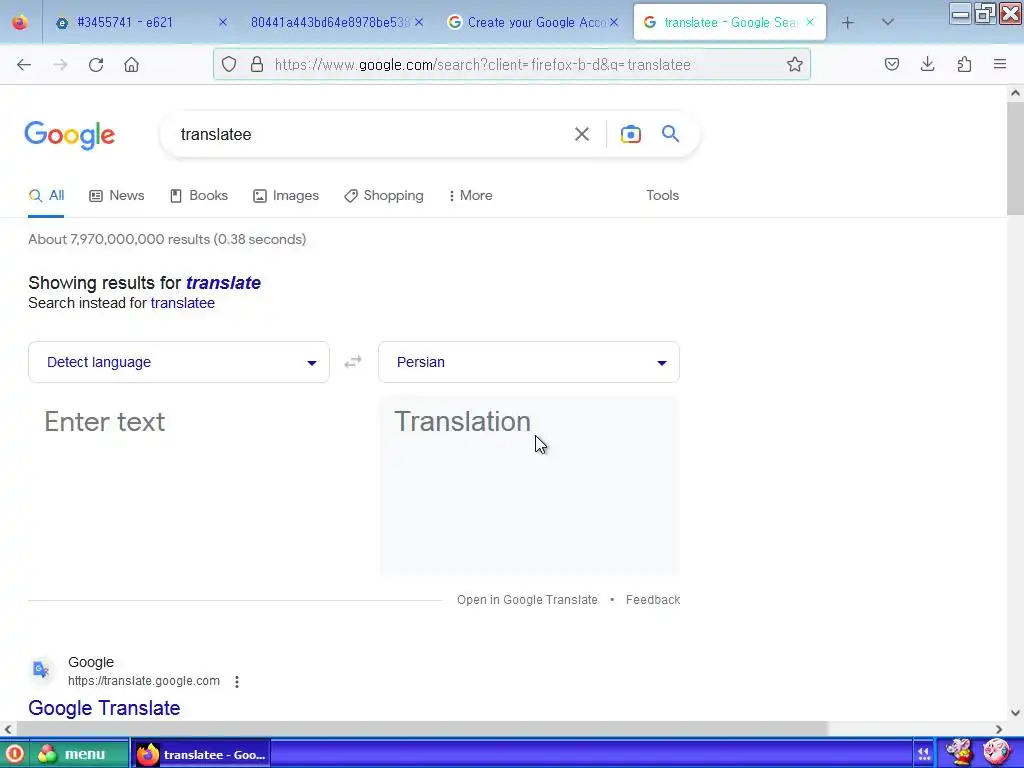The height and width of the screenshot is (768, 1024).
Task: Open a new browser tab
Action: (848, 23)
